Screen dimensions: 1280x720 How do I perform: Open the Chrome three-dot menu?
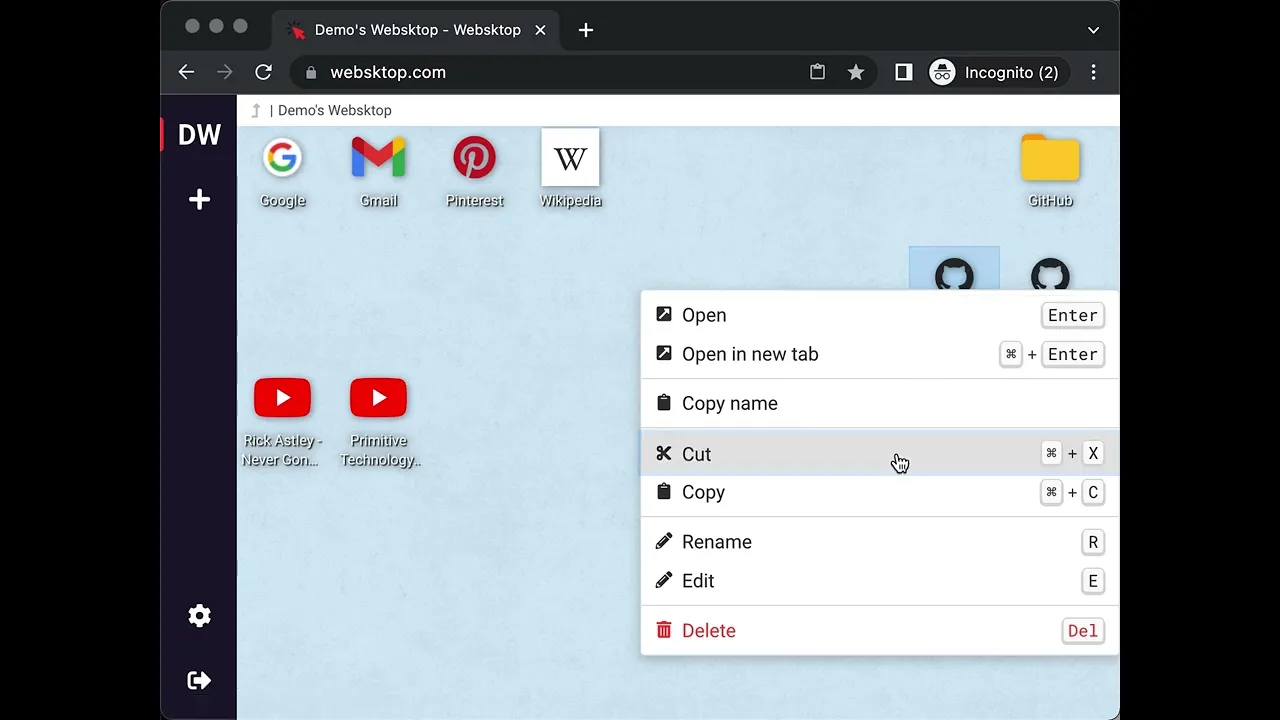coord(1093,72)
